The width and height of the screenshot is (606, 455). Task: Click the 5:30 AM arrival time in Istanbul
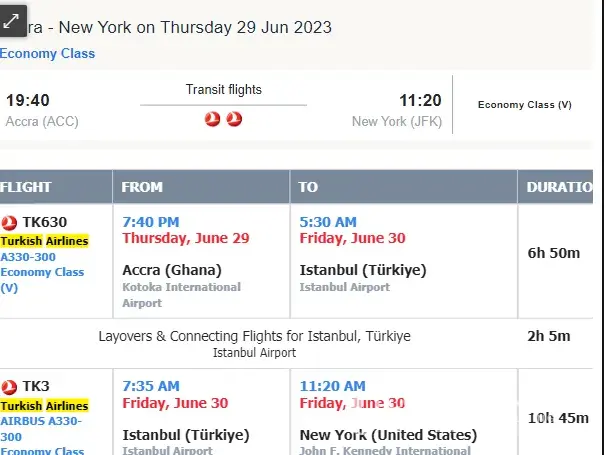pos(328,221)
